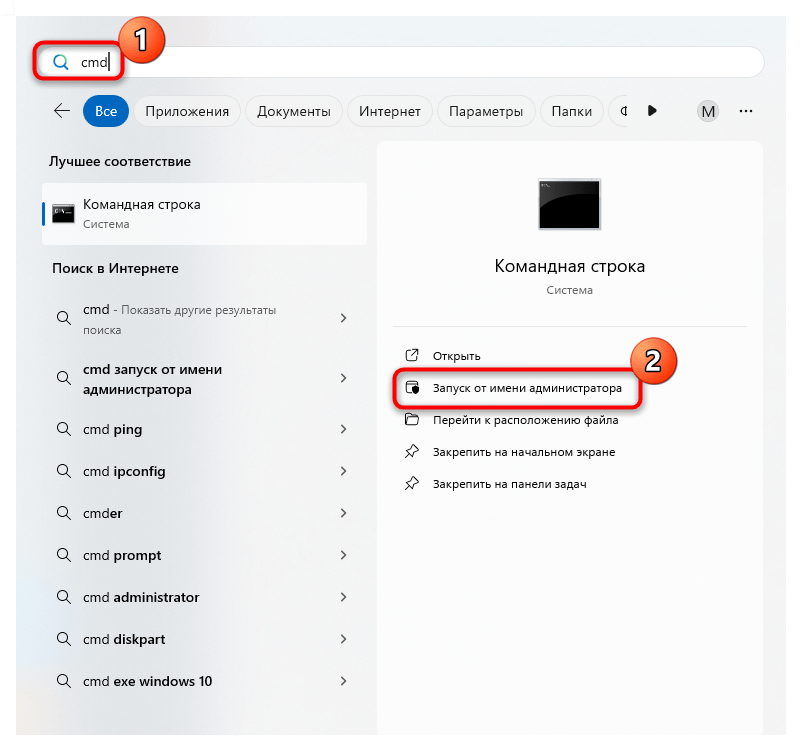Viewport: 802px width, 751px height.
Task: Click the search icon beside cmd administrator
Action: click(x=63, y=597)
